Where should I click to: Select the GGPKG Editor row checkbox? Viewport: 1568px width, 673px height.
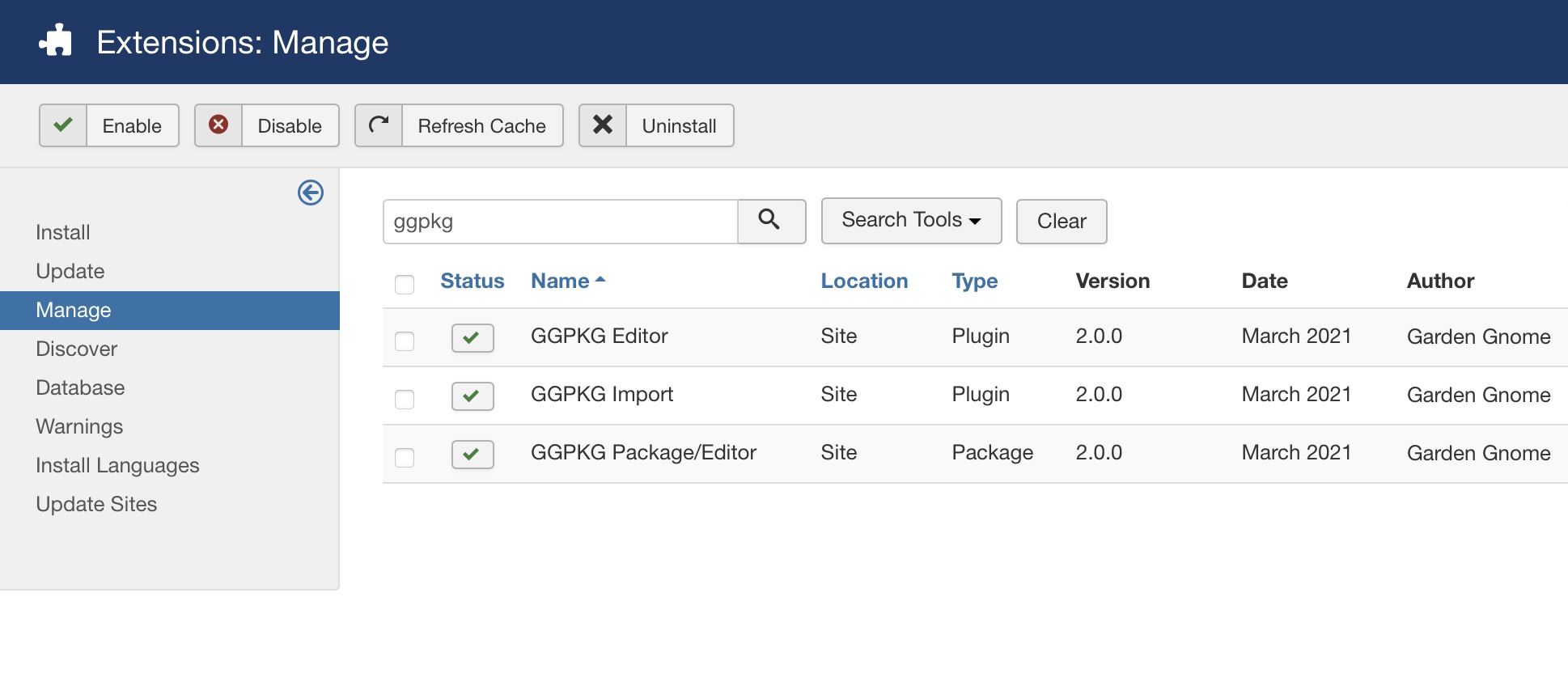point(405,341)
